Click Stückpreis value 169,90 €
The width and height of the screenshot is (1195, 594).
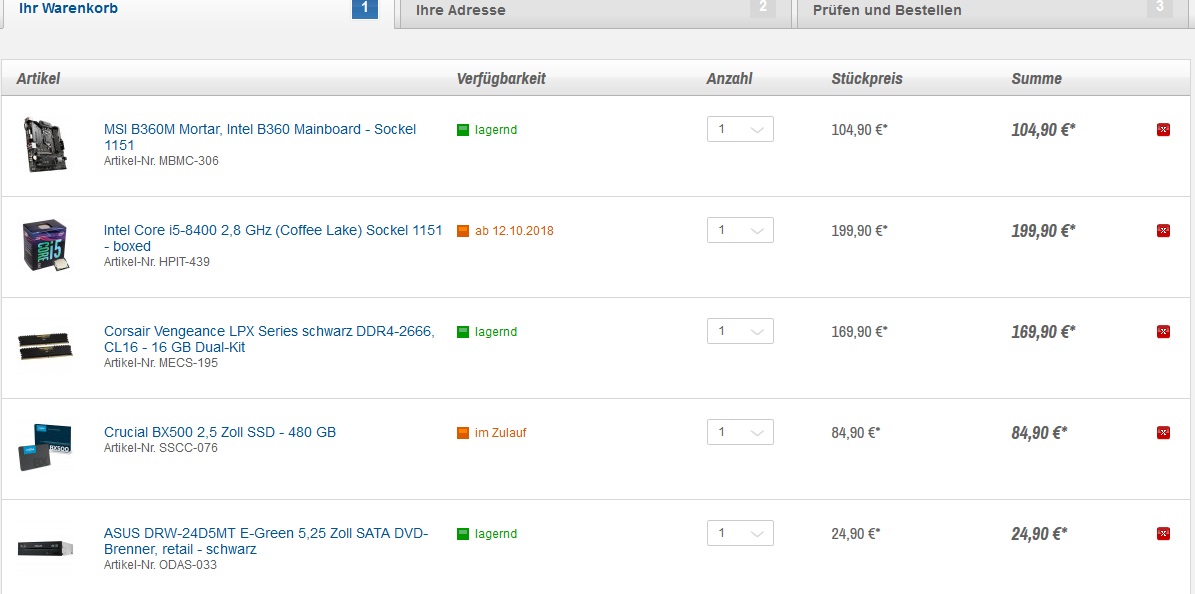coord(860,332)
